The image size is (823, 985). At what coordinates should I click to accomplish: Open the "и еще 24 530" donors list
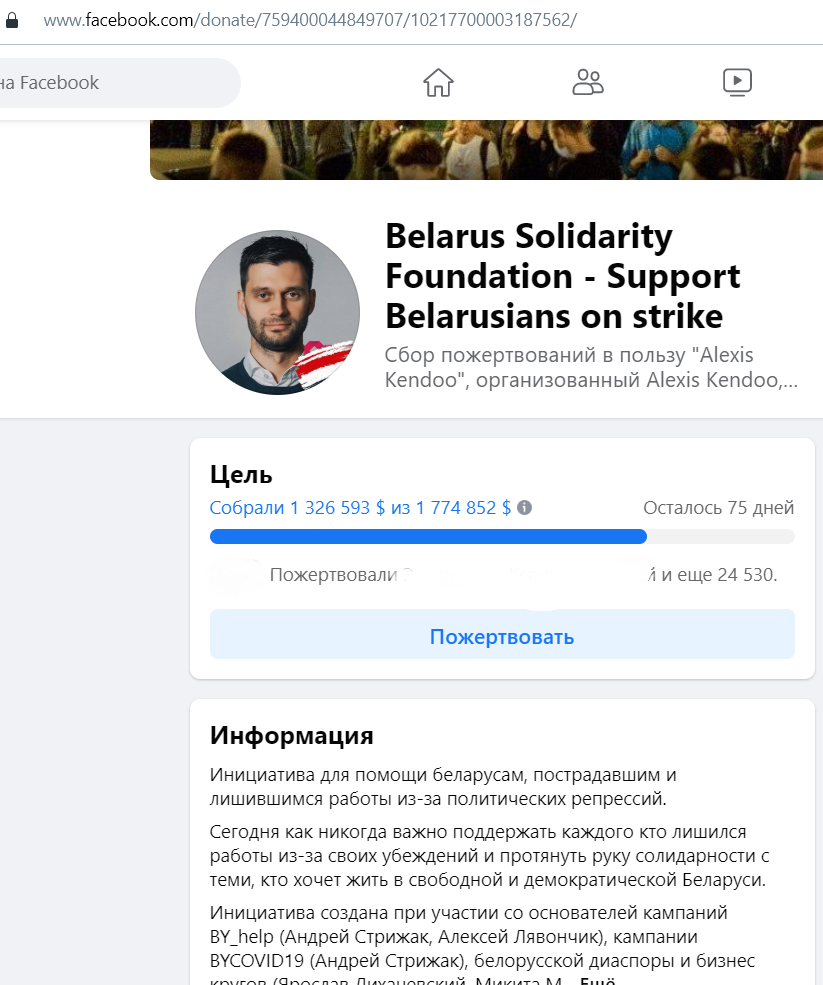(x=719, y=575)
